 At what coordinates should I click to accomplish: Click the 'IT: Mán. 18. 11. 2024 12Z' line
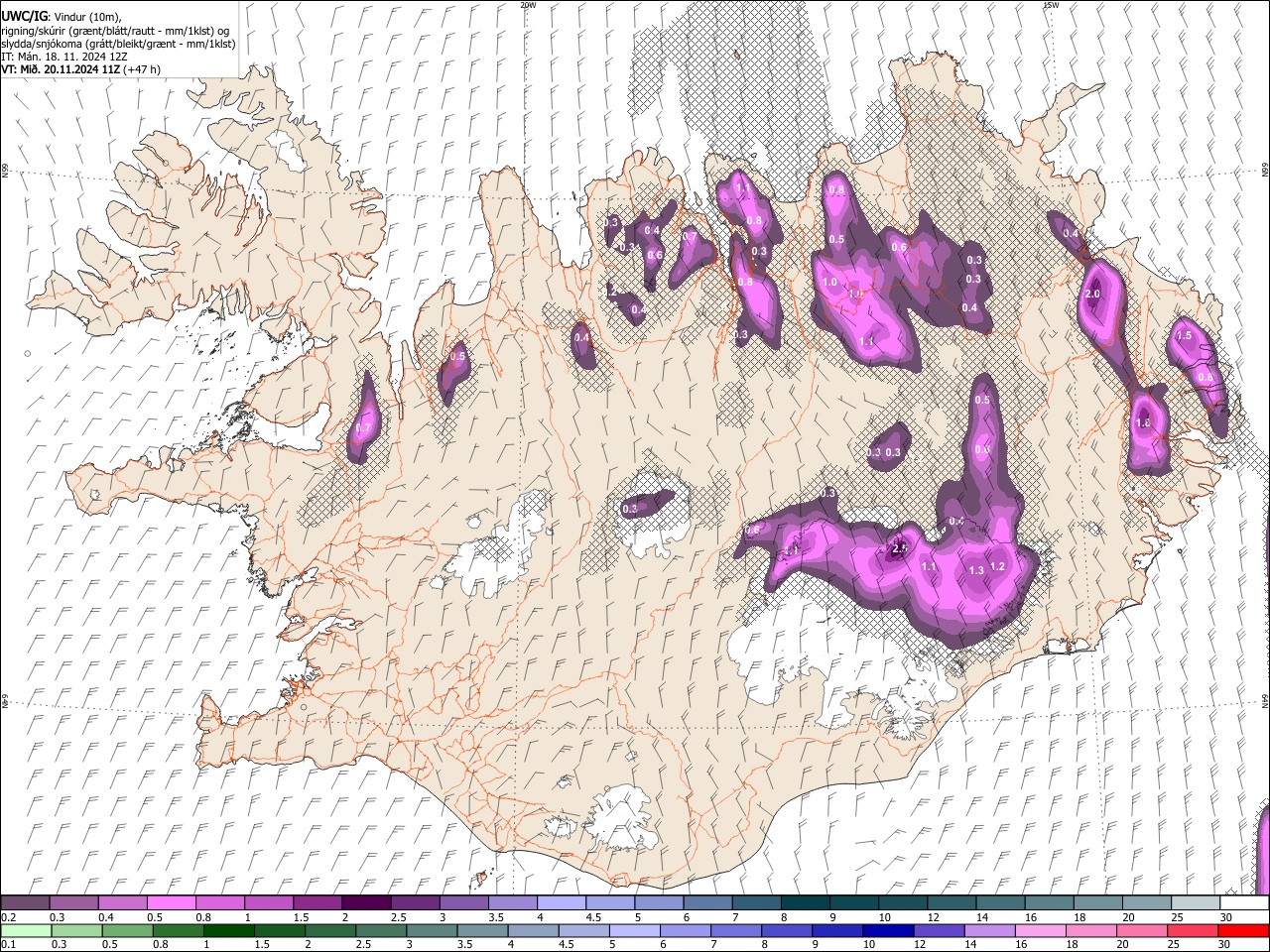click(63, 57)
